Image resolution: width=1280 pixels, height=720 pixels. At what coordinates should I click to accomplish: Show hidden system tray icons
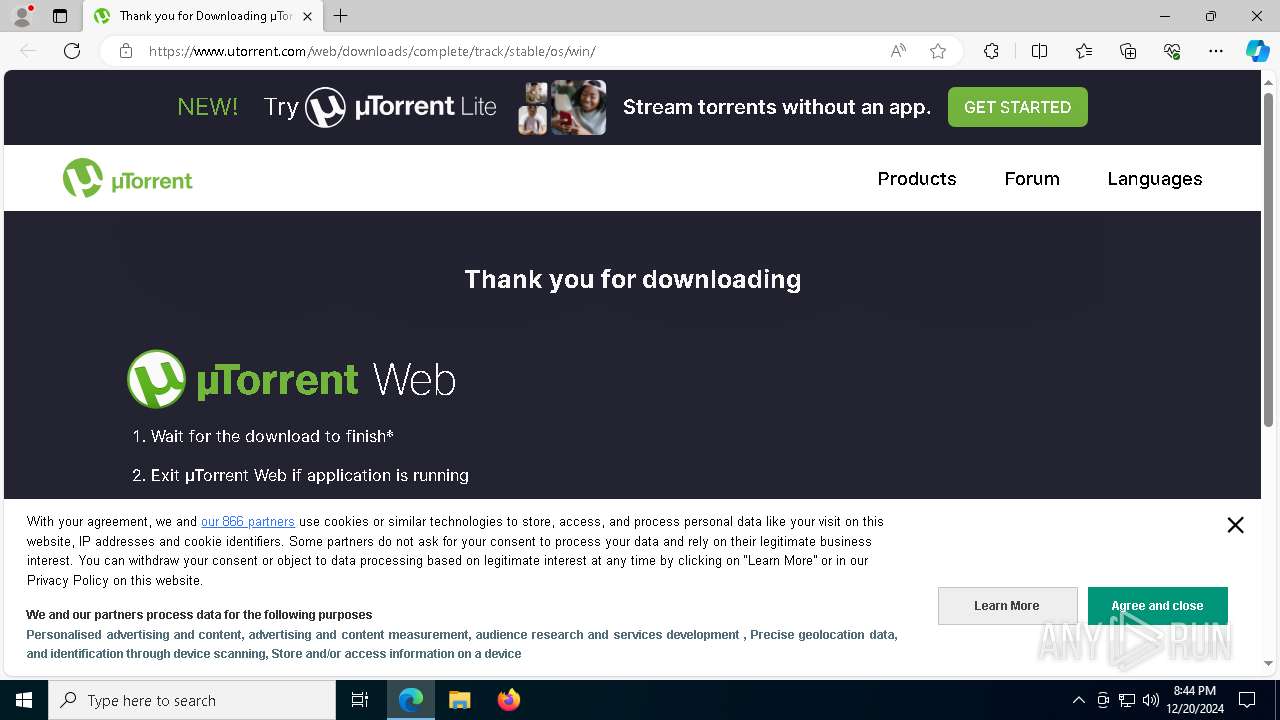(x=1078, y=700)
